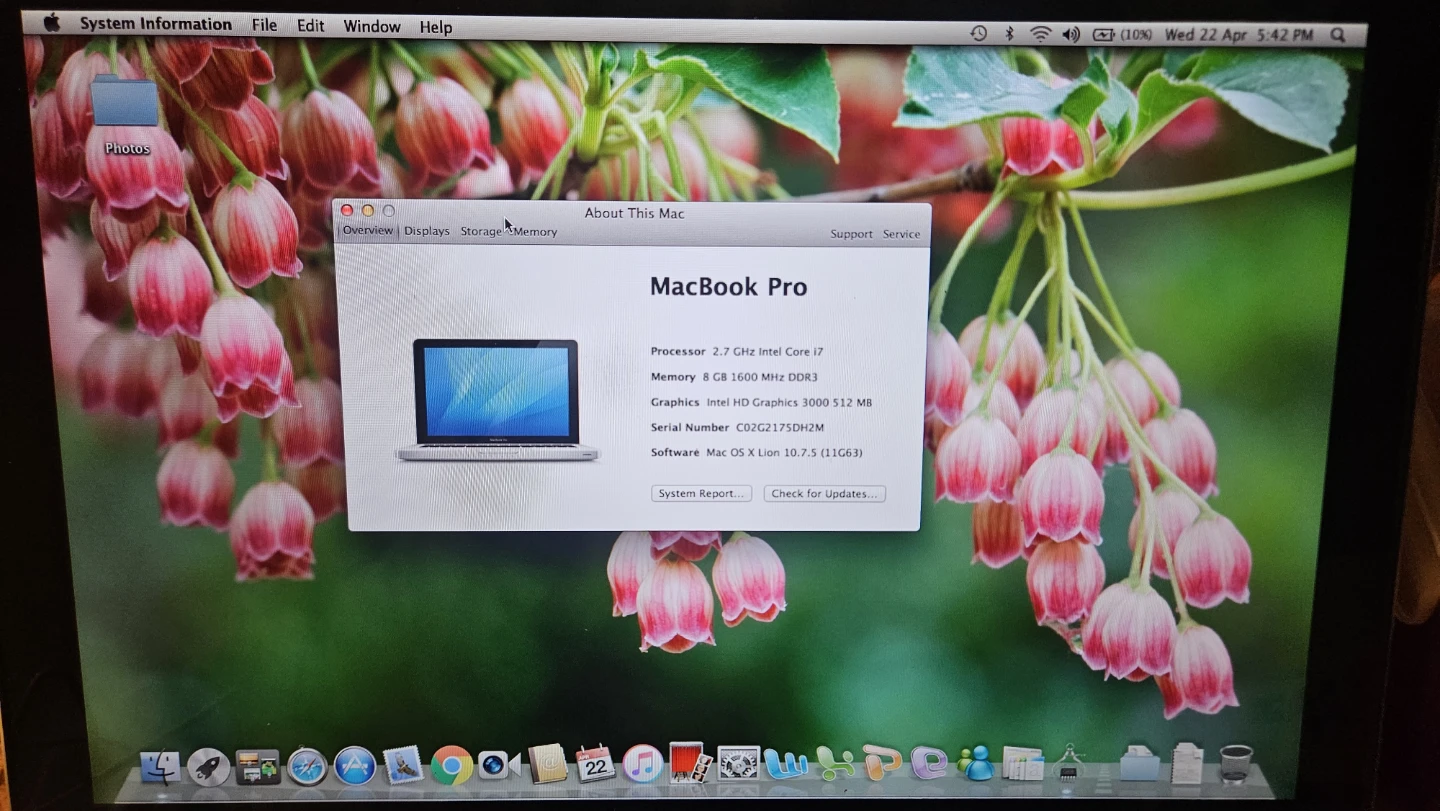
Task: Open the documents stack in dock
Action: pos(1188,764)
